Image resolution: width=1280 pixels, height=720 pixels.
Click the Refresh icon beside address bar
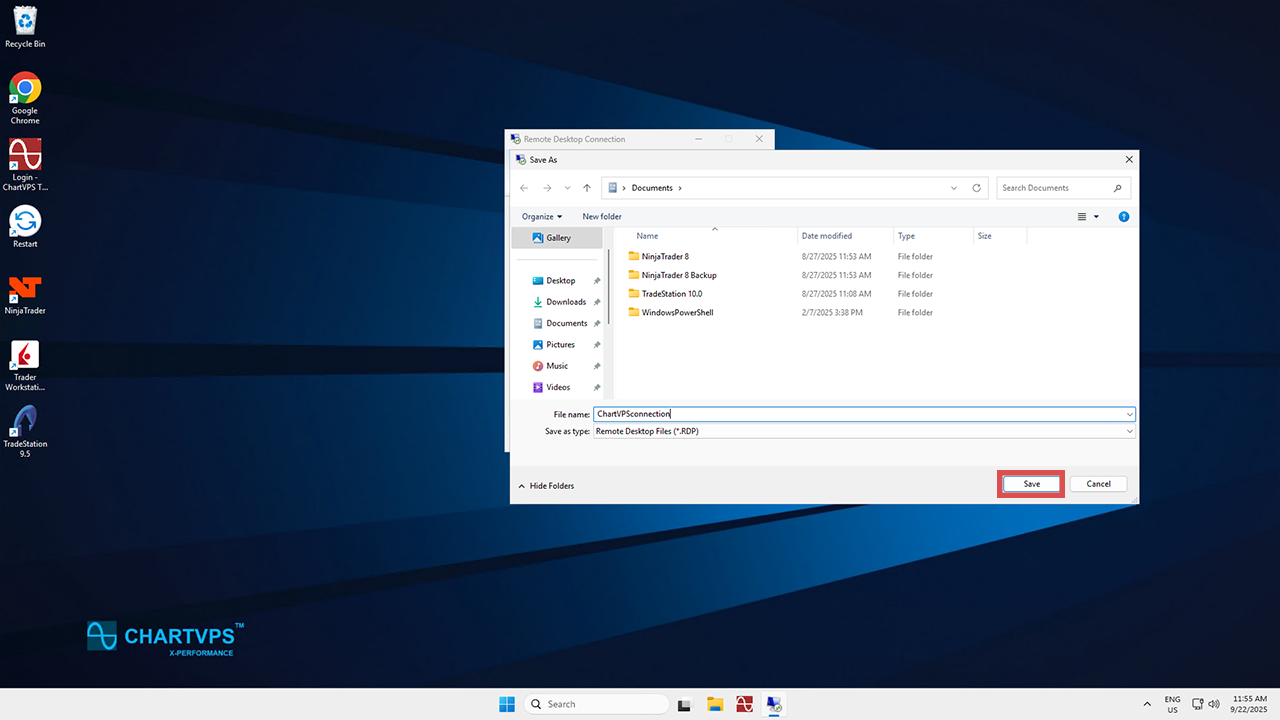pos(977,188)
